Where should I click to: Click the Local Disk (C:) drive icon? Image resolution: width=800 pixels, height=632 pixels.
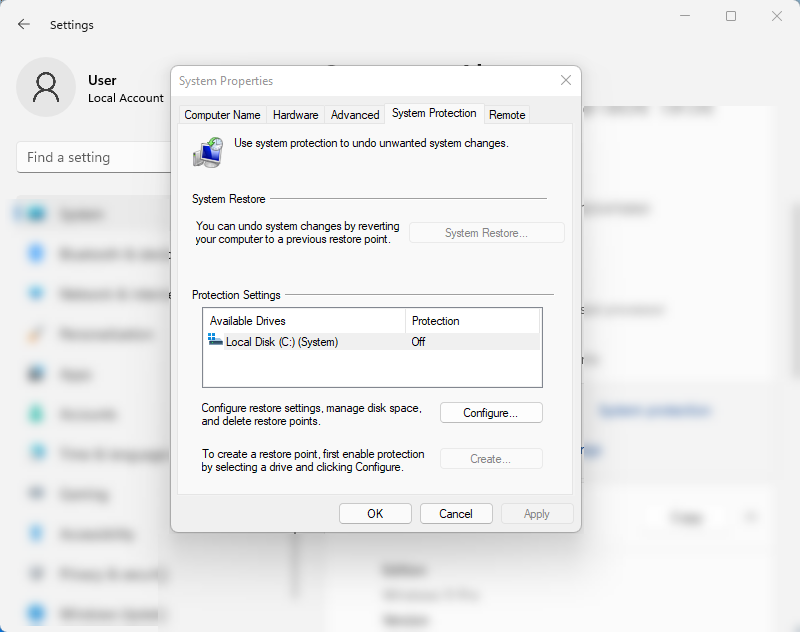(x=215, y=340)
